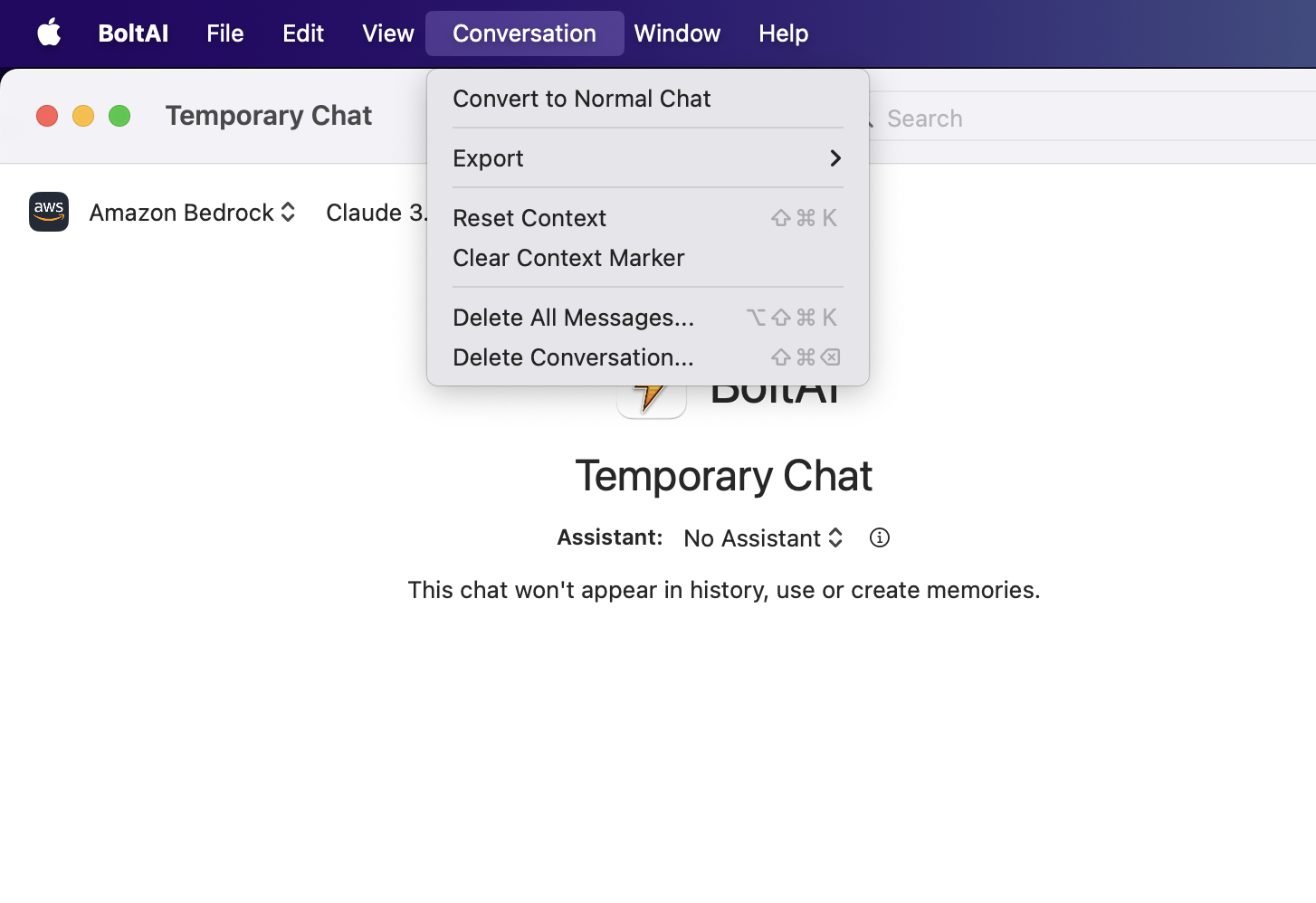Open the Window menu
Screen dimensions: 1316x903
(677, 33)
